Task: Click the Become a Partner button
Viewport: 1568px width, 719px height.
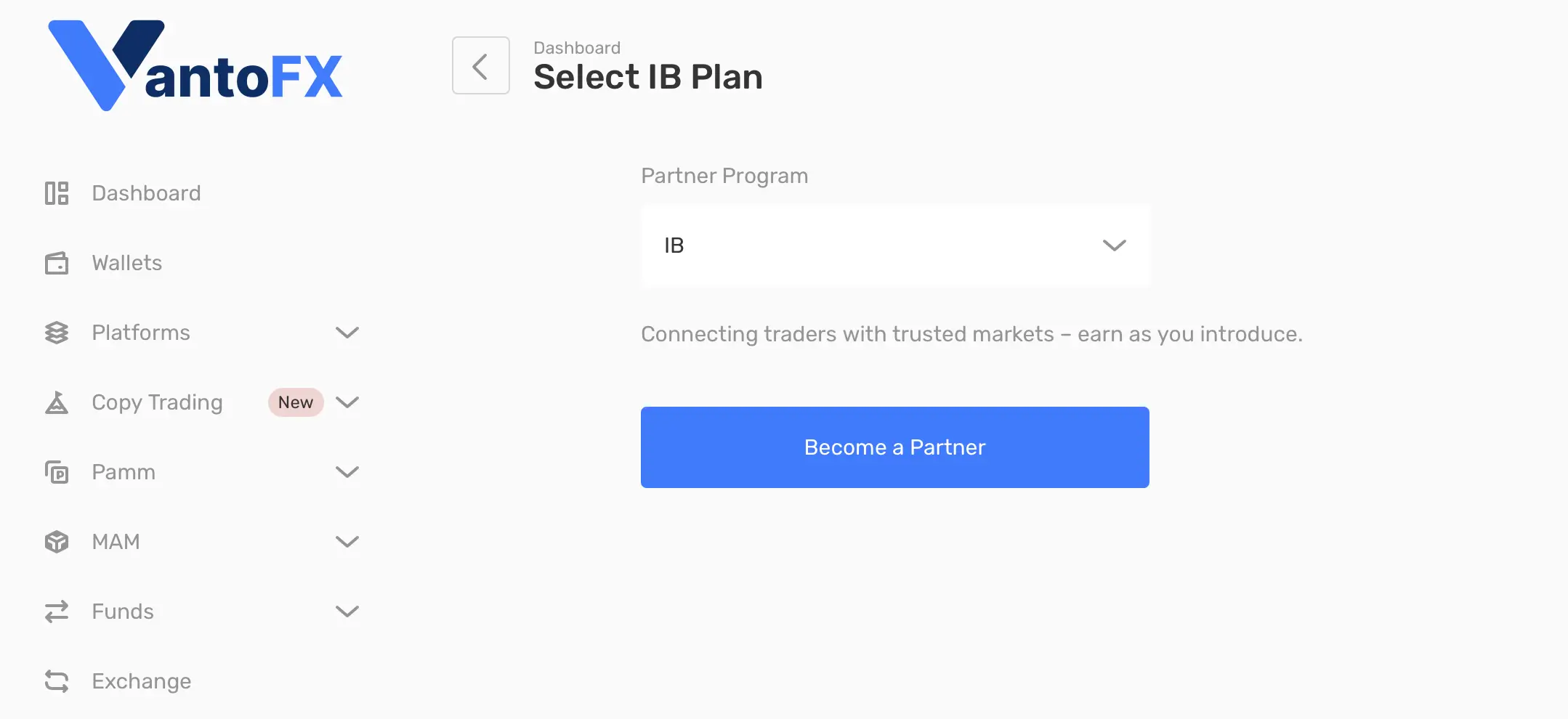Action: (x=895, y=447)
